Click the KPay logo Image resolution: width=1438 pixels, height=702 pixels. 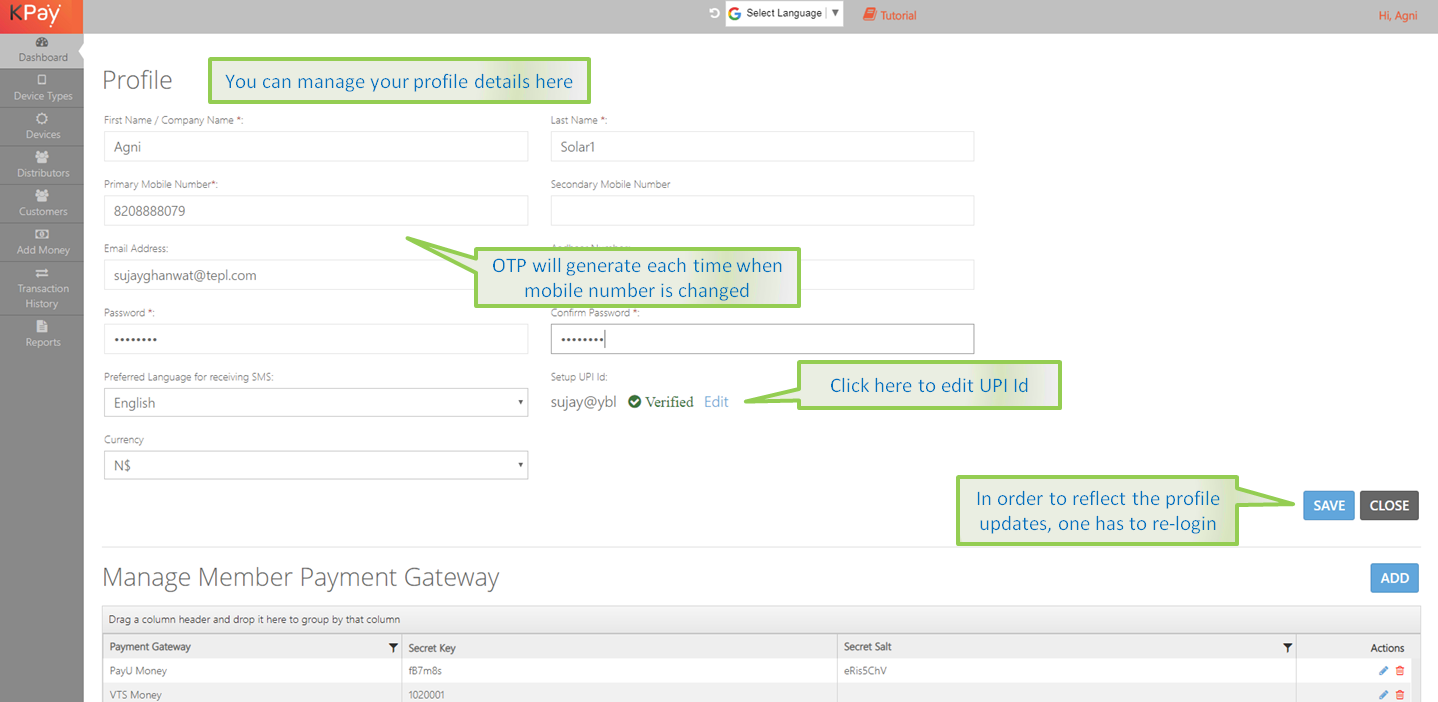click(35, 15)
